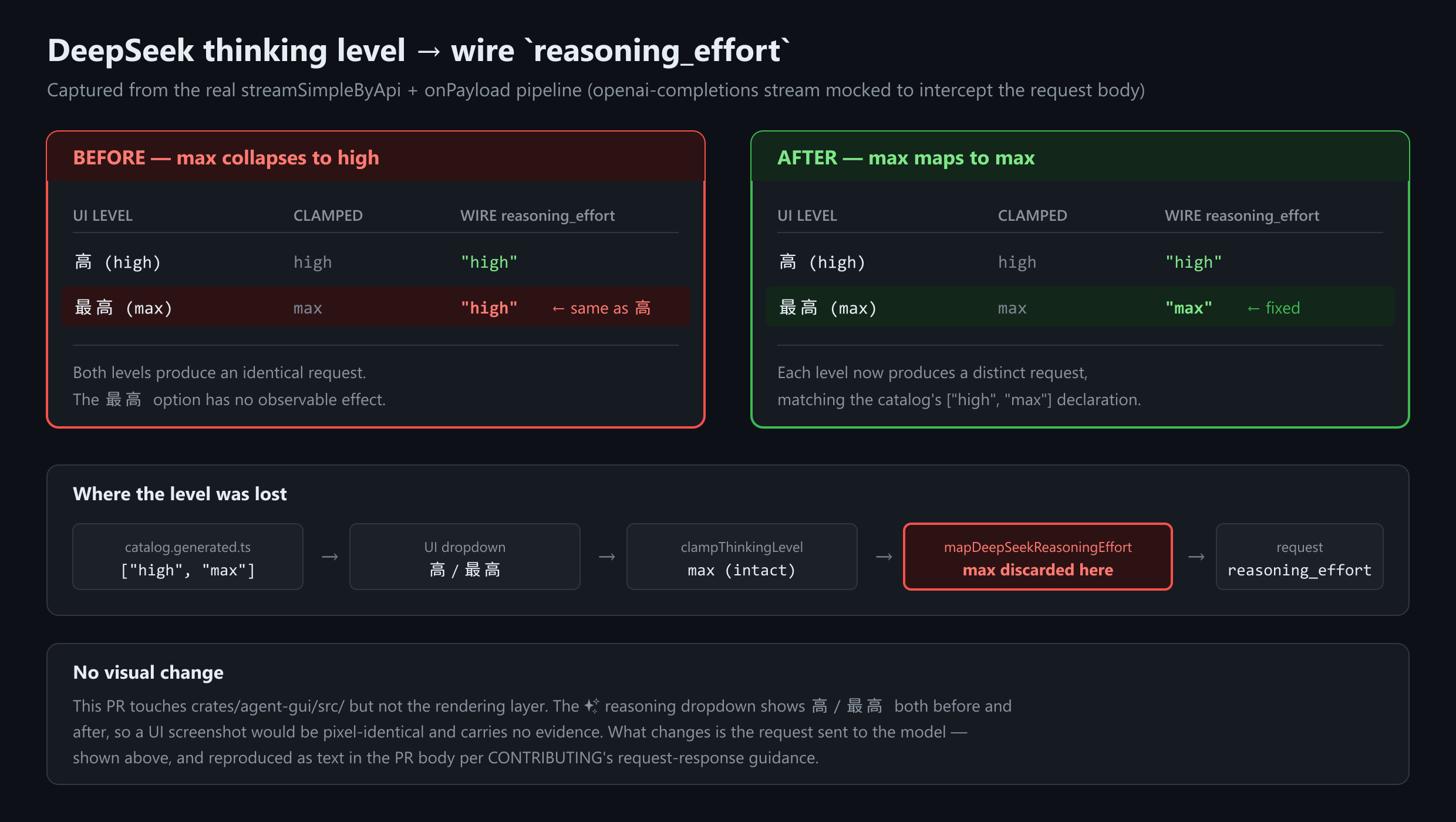The width and height of the screenshot is (1456, 822).
Task: Select the 最高 (max) row in BEFORE table
Action: 376,307
